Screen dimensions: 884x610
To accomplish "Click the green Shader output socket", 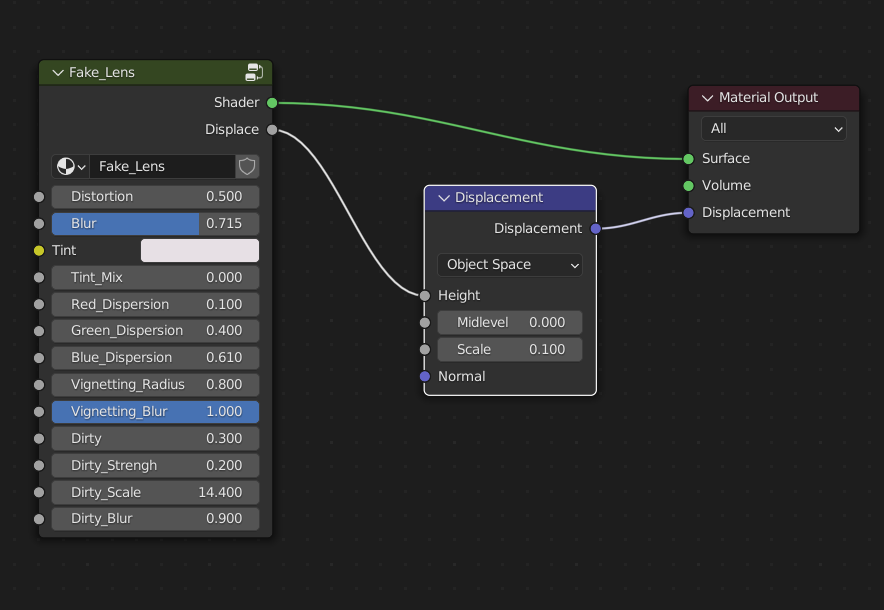I will 274,102.
